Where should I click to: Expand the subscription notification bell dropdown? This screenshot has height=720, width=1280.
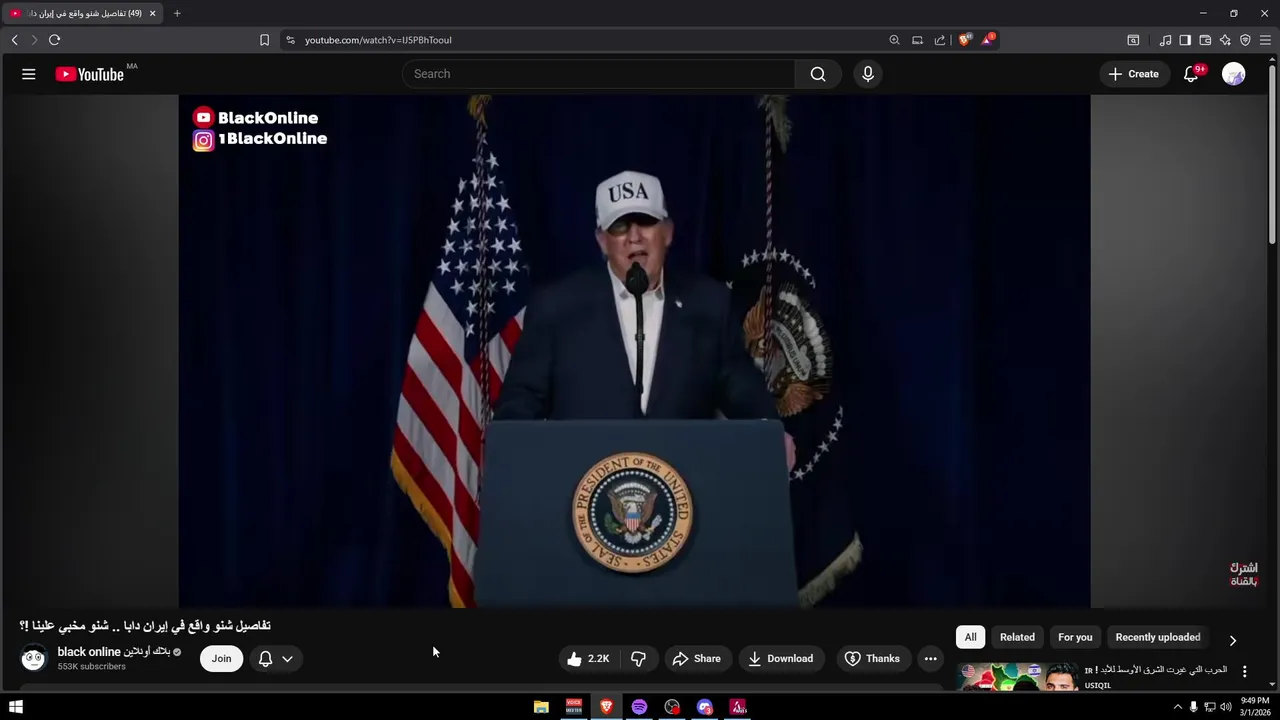point(276,658)
